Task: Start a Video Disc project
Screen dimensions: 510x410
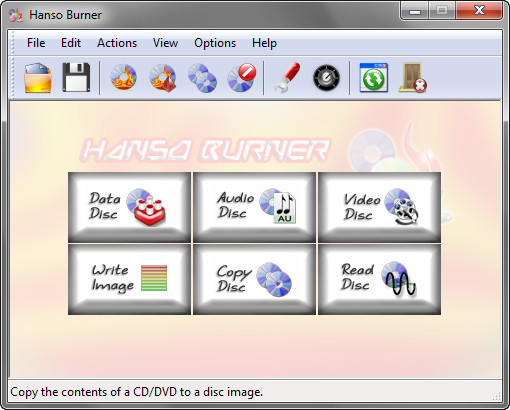Action: tap(379, 207)
